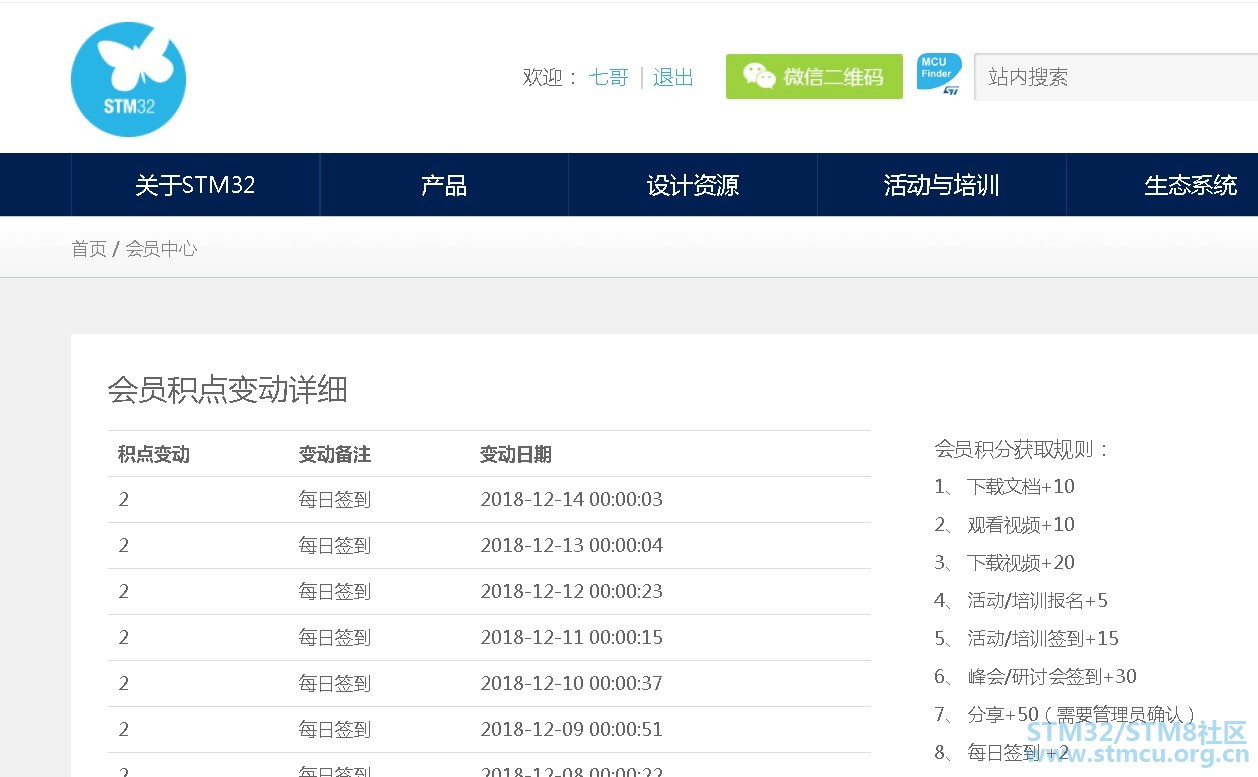Viewport: 1258px width, 777px height.
Task: Click the 会员积分获取规则 heading
Action: point(1022,449)
